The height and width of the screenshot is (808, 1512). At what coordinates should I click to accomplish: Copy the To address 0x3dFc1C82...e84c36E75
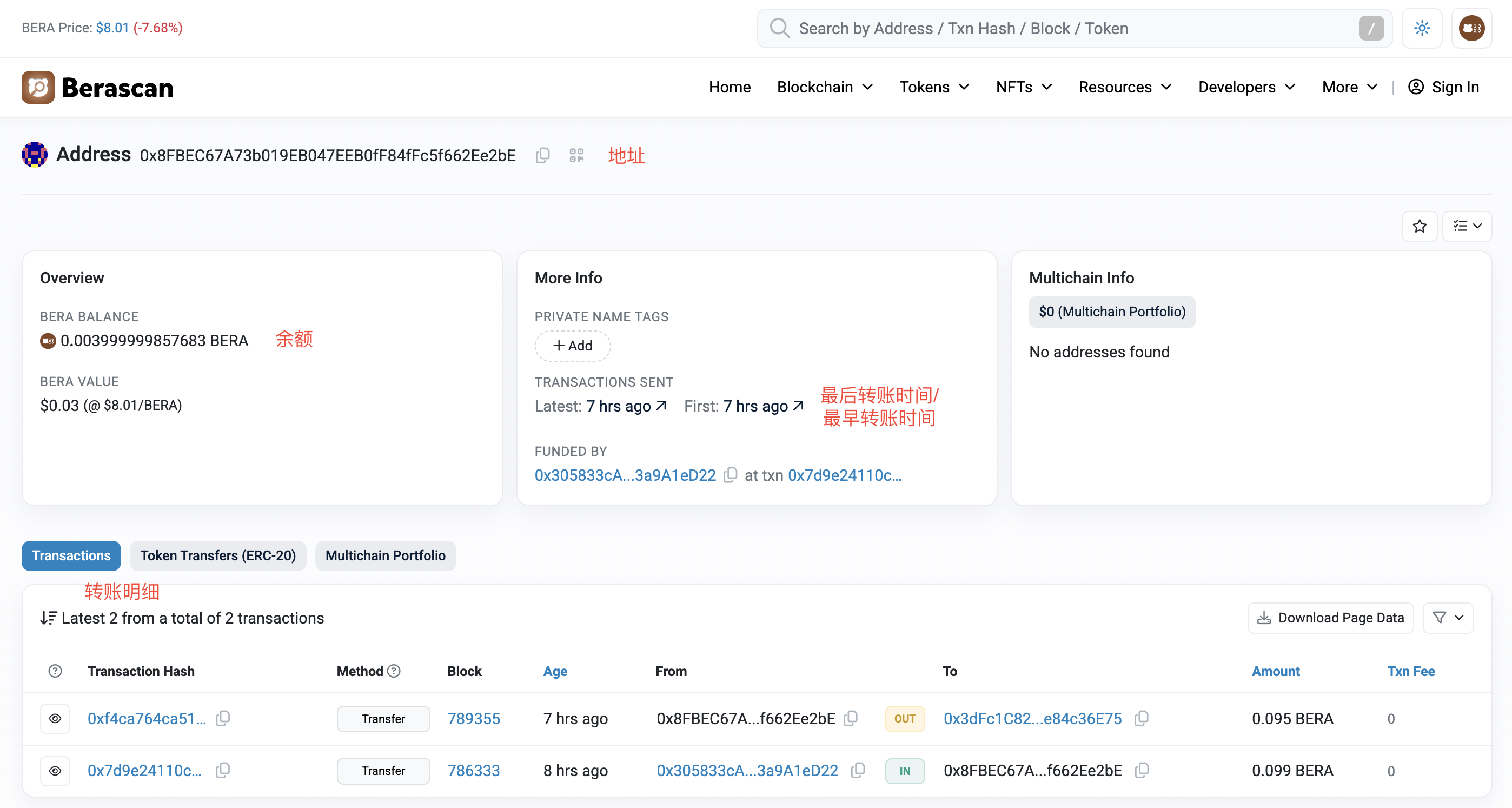(1141, 718)
